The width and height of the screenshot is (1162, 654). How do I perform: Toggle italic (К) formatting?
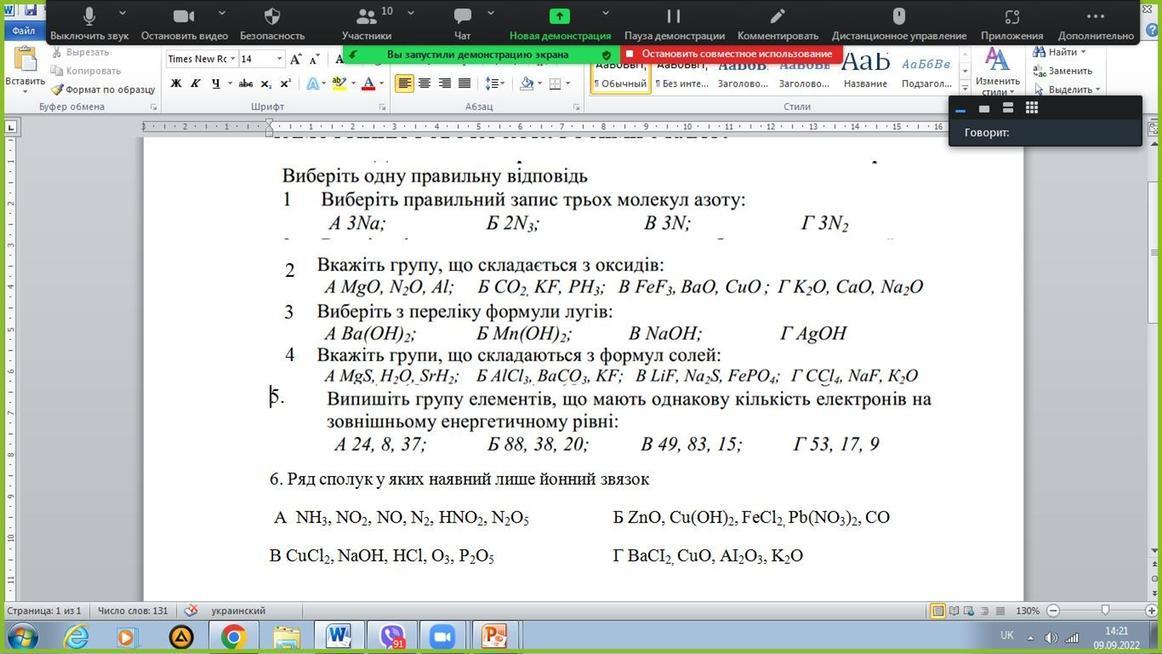196,83
